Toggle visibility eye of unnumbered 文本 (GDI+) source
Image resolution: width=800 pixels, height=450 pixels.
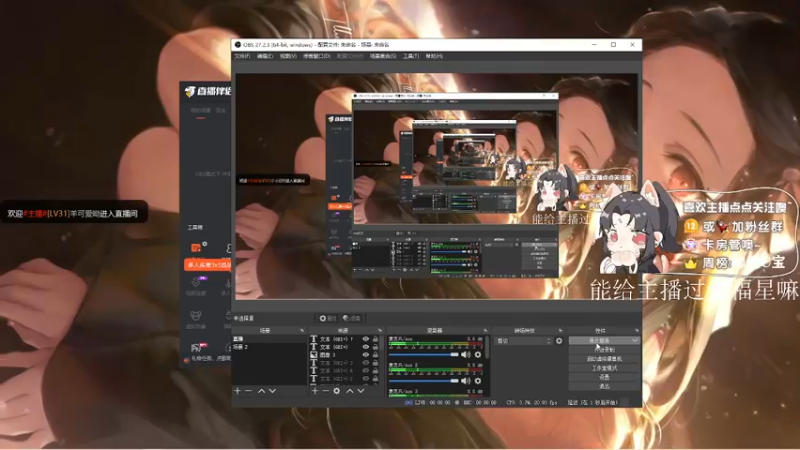pyautogui.click(x=366, y=347)
